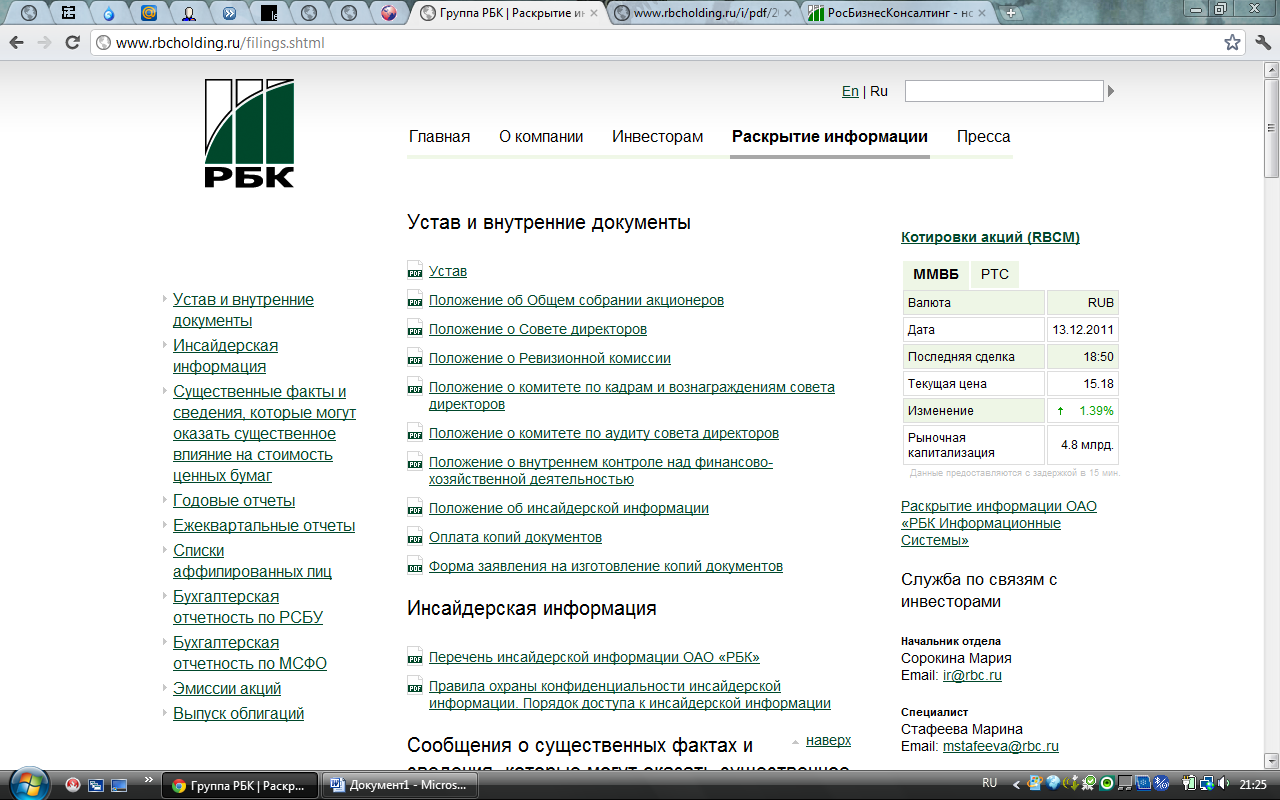Open the Главная menu item
This screenshot has width=1280, height=800.
[x=439, y=137]
